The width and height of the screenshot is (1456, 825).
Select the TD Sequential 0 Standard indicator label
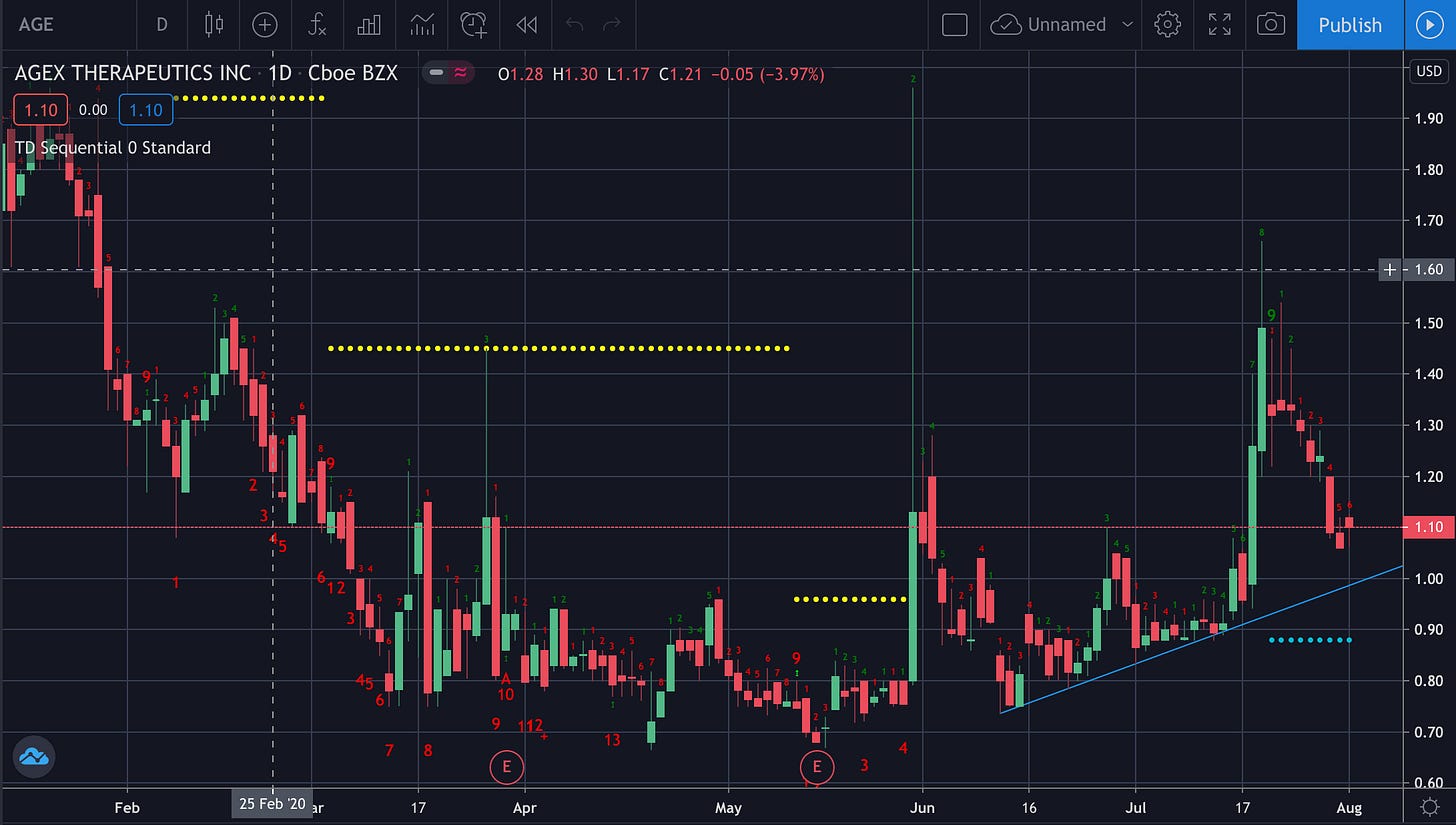tap(113, 147)
